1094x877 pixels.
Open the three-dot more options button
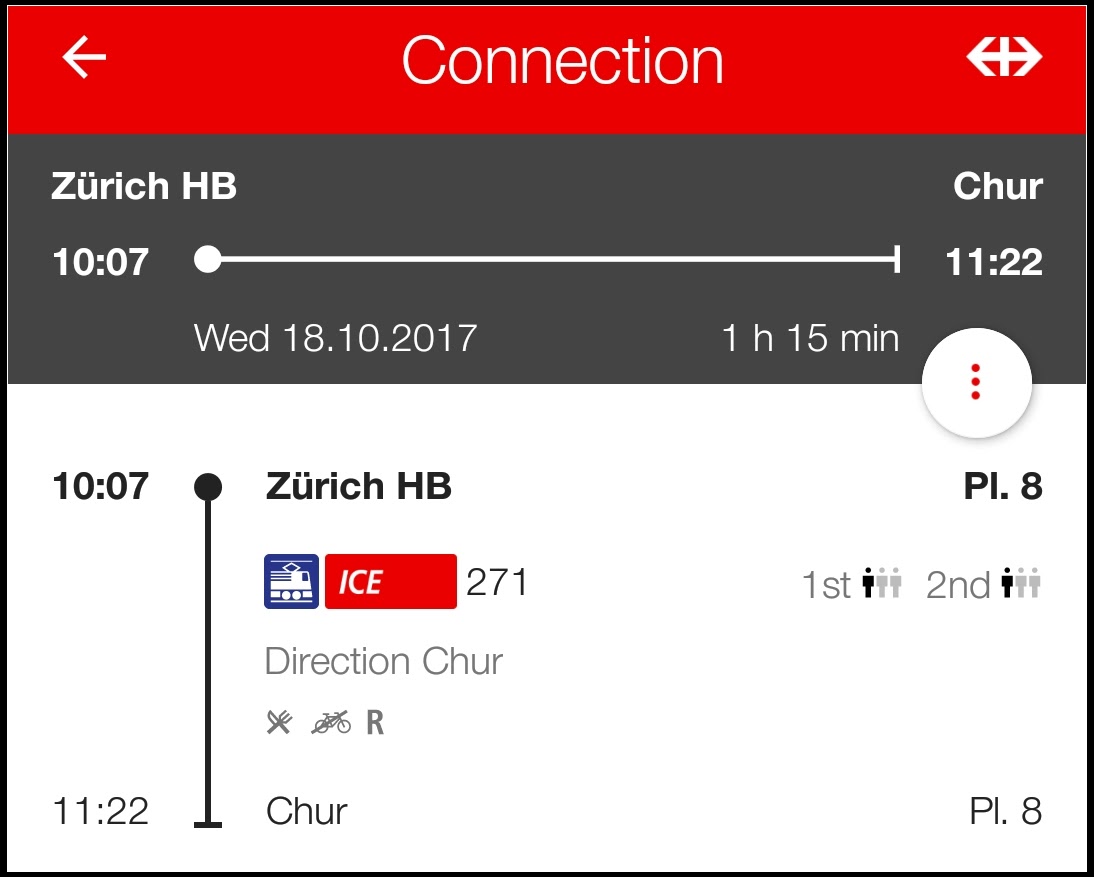tap(976, 383)
